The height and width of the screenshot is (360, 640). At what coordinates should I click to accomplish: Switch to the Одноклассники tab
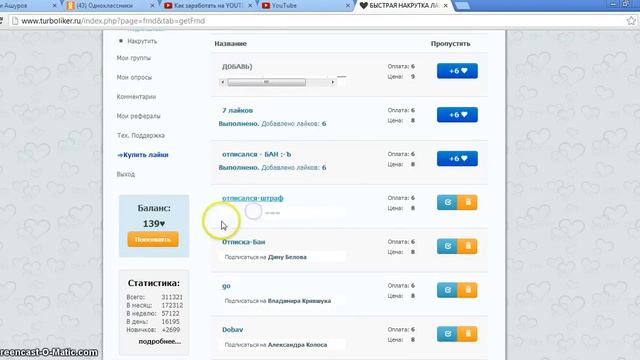[109, 5]
